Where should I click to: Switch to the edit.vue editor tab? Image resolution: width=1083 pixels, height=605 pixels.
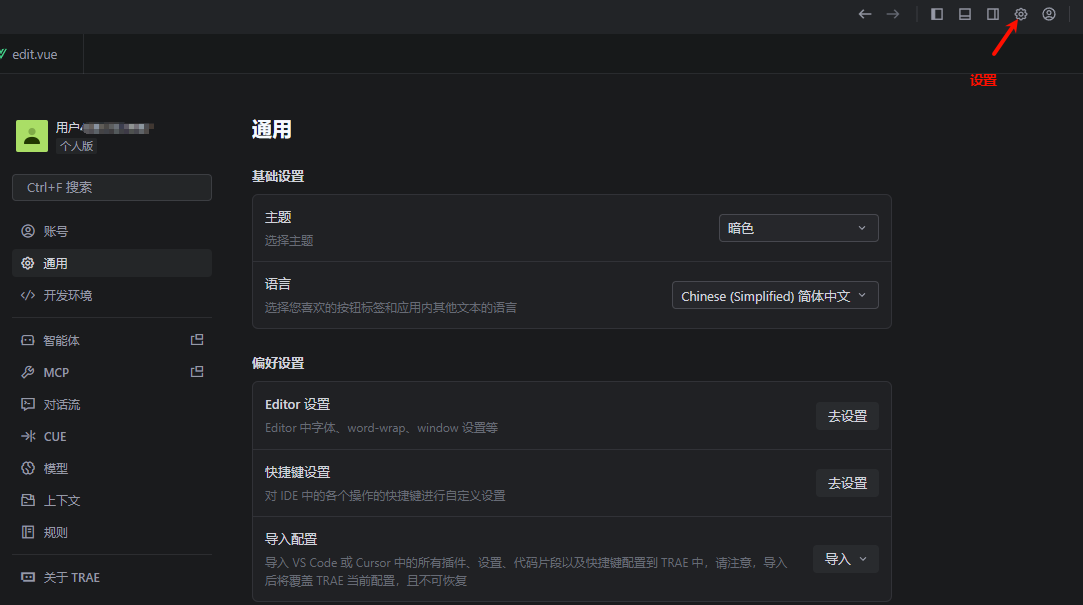coord(35,55)
